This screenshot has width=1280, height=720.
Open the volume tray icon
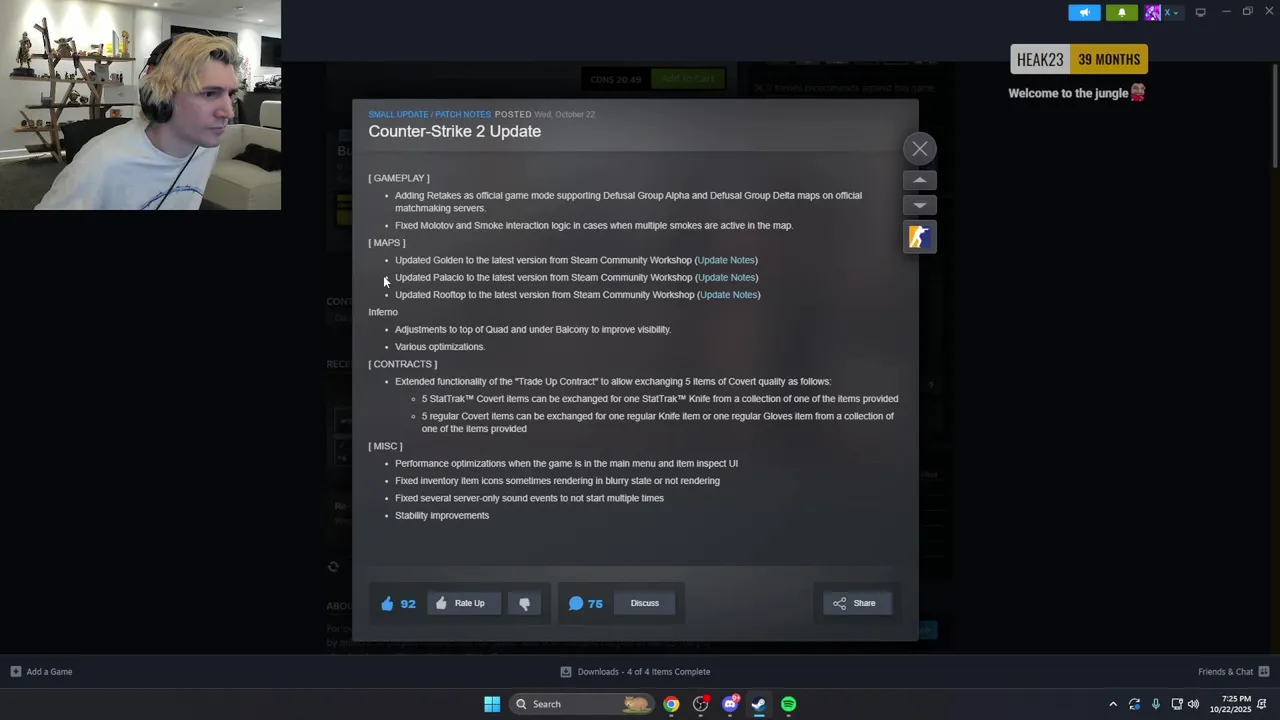coord(1193,704)
